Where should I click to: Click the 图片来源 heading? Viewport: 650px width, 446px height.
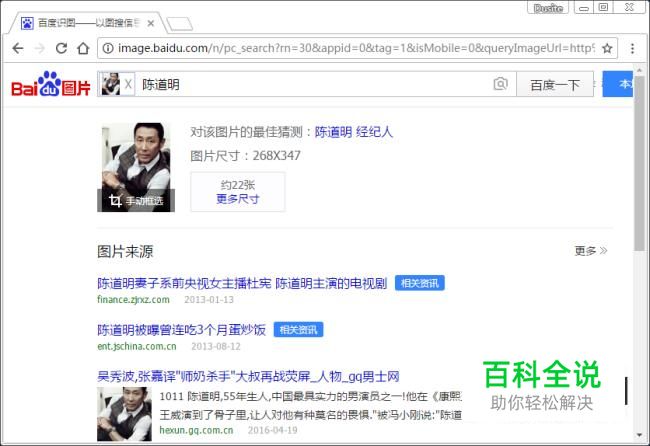(125, 251)
